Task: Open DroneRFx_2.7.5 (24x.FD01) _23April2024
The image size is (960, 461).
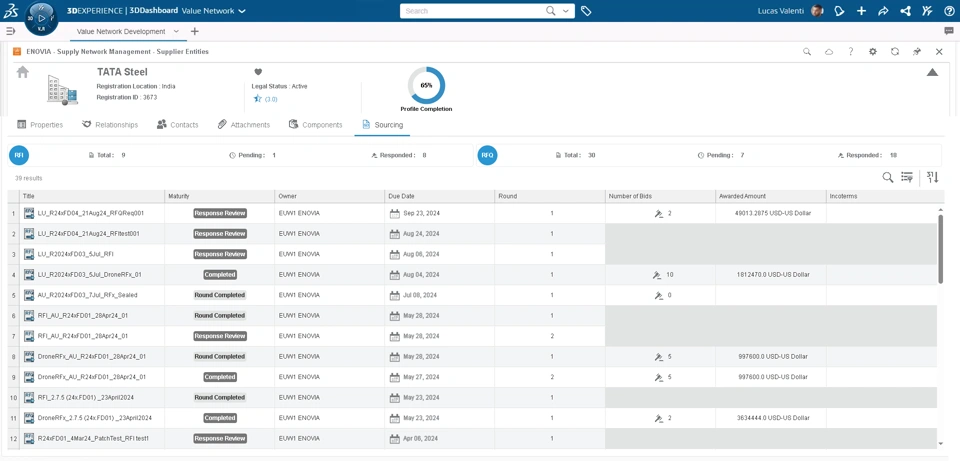Action: (95, 418)
